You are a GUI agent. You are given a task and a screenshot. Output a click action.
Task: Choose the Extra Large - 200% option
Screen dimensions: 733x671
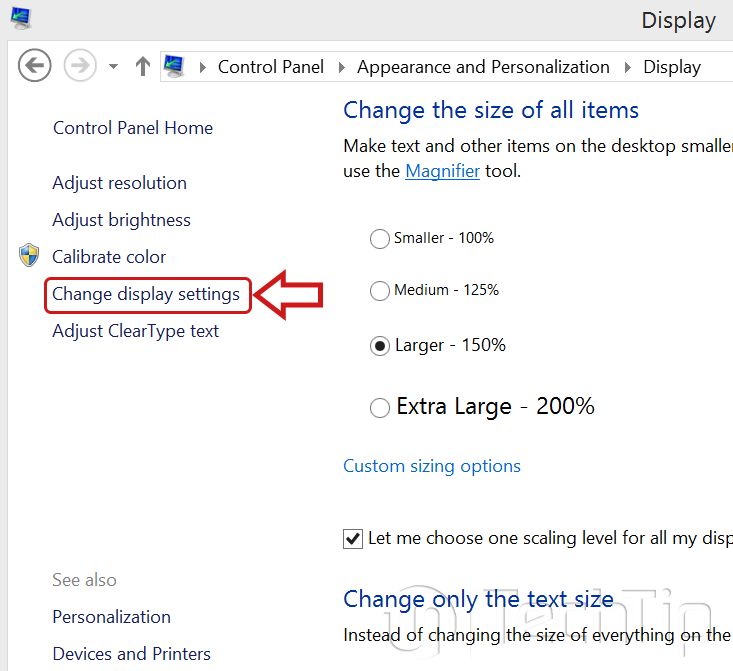[380, 407]
